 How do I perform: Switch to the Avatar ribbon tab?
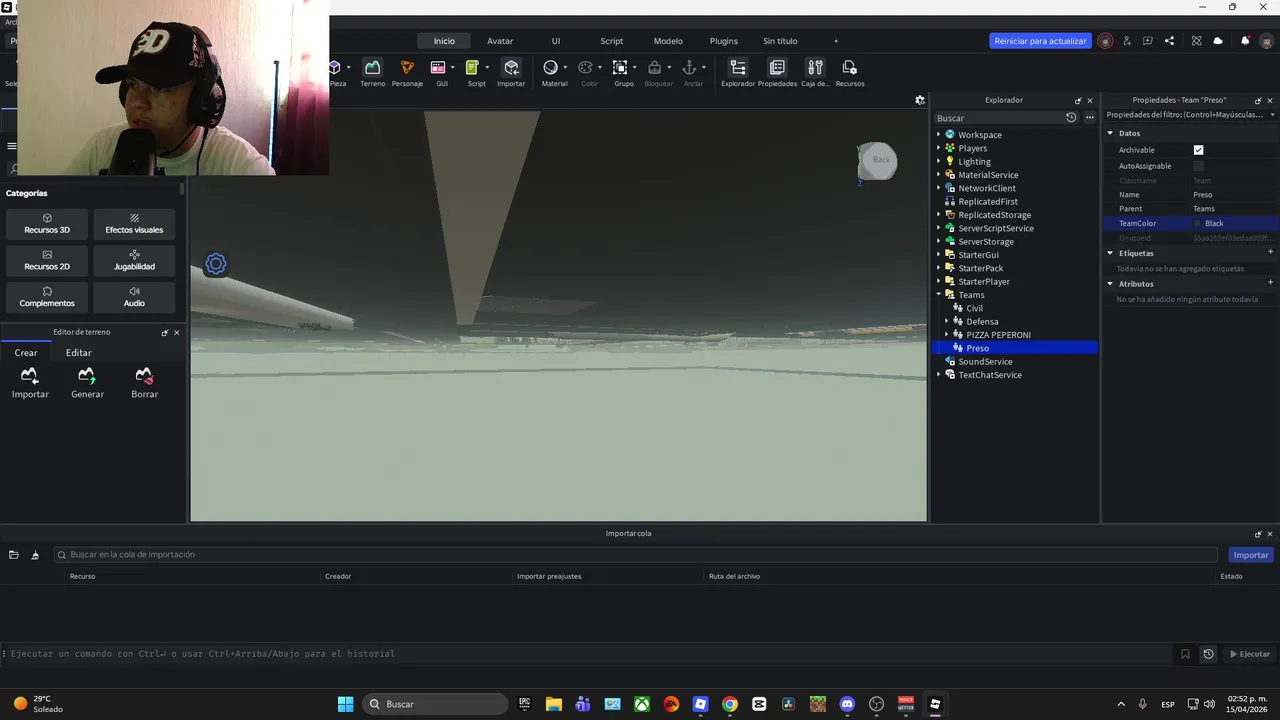click(500, 41)
